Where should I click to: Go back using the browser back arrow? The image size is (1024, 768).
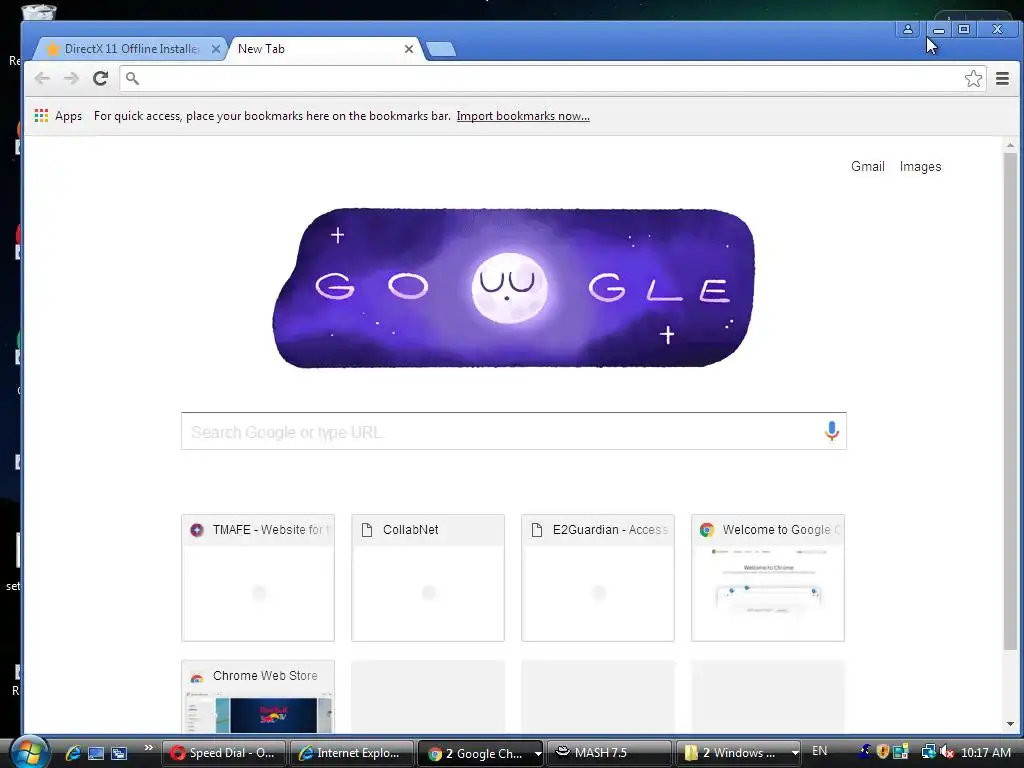pos(42,78)
